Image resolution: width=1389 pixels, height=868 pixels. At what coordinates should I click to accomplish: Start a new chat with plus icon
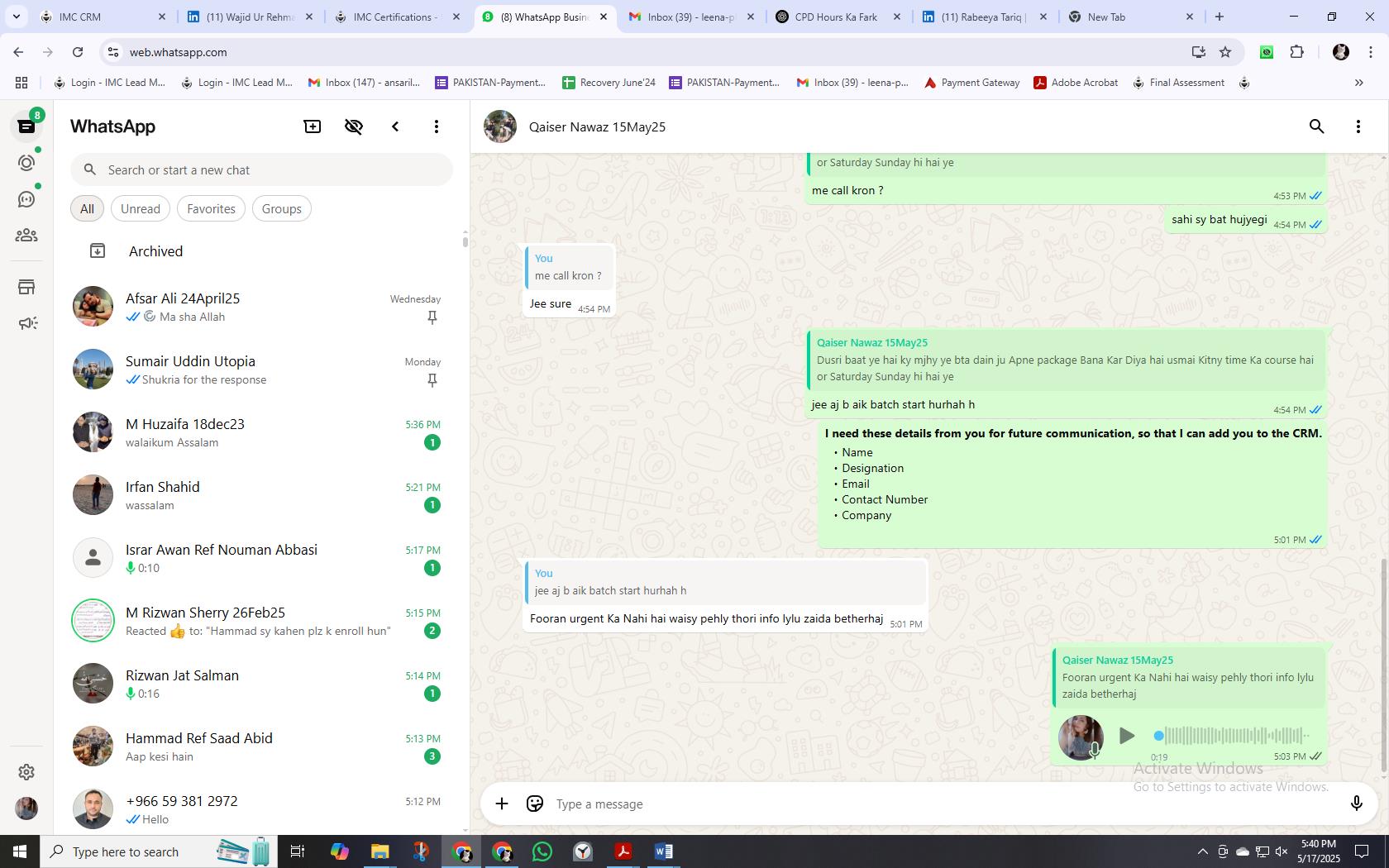pos(313,126)
